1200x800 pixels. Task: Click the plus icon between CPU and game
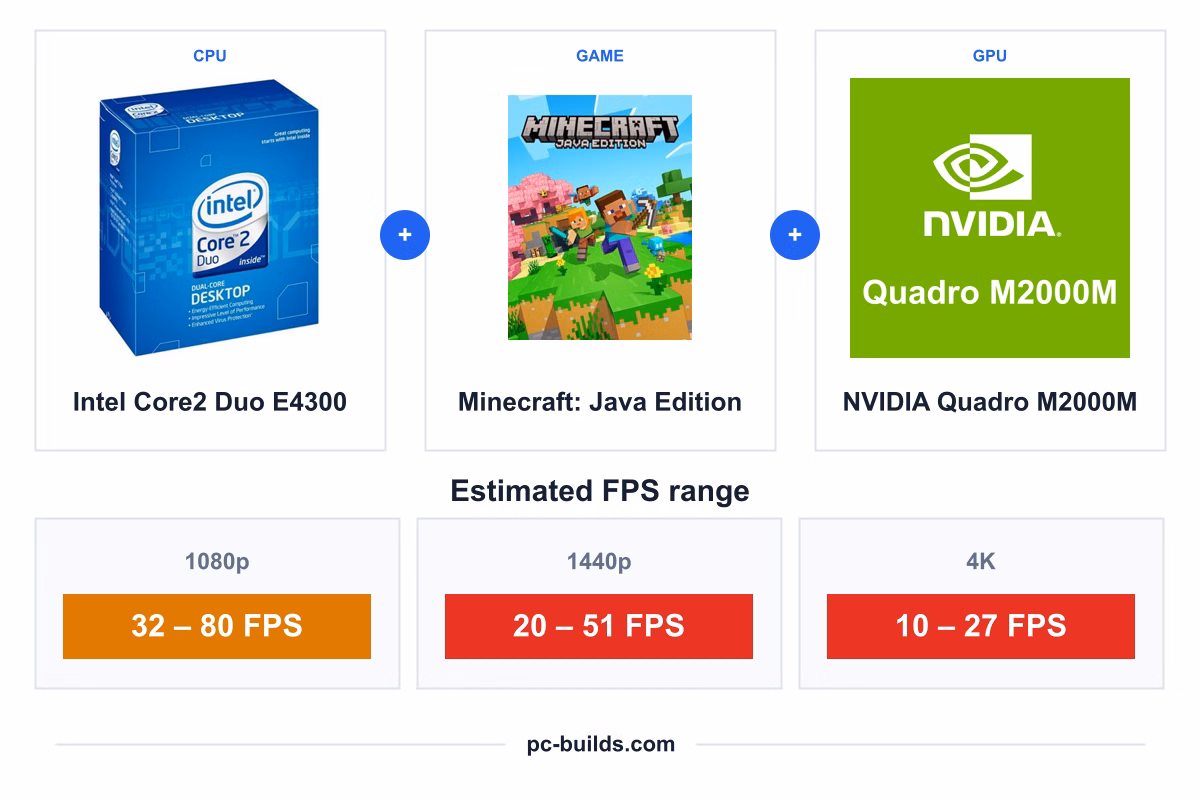(x=405, y=236)
